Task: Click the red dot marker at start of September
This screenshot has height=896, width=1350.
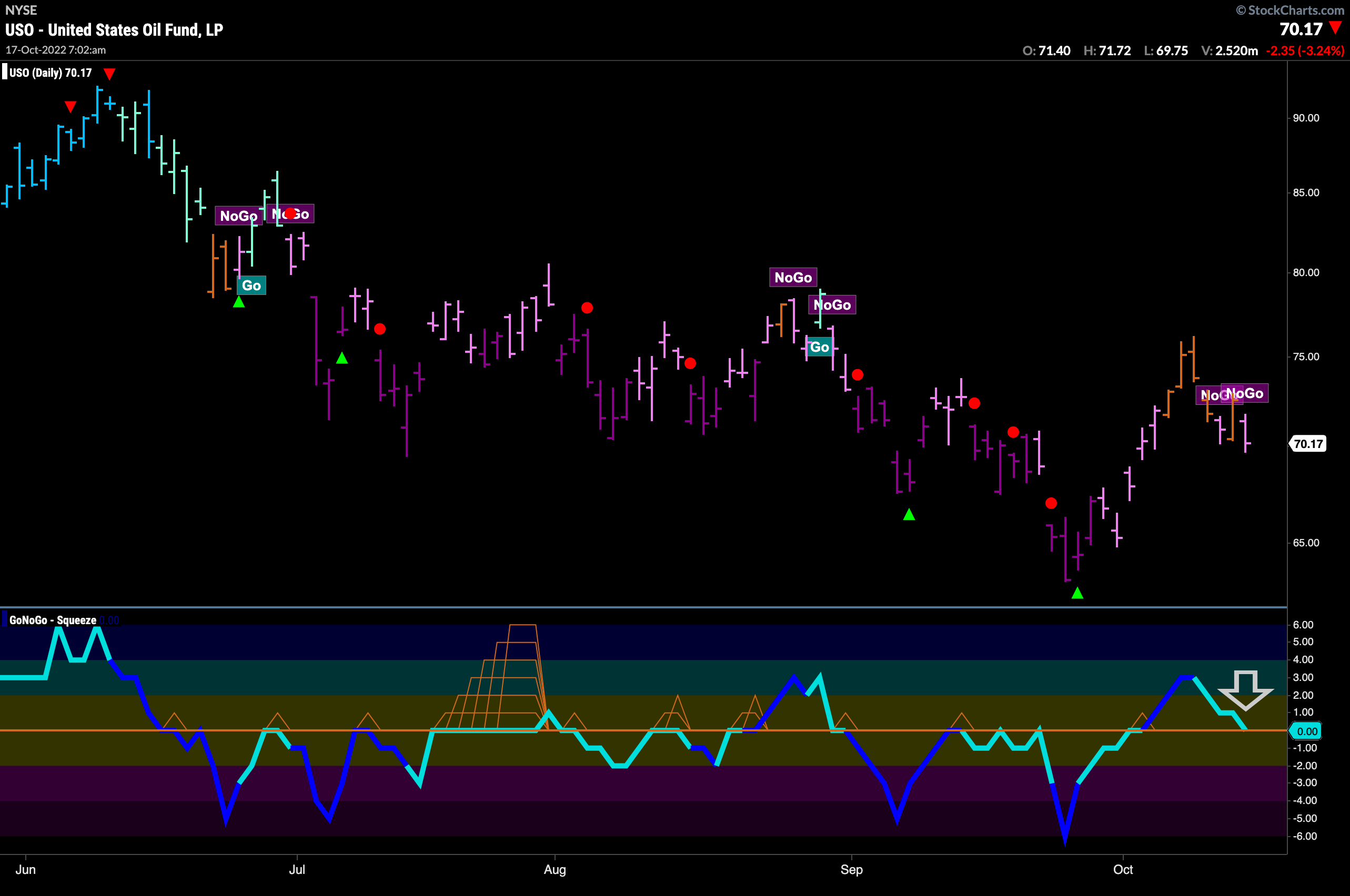Action: [858, 375]
